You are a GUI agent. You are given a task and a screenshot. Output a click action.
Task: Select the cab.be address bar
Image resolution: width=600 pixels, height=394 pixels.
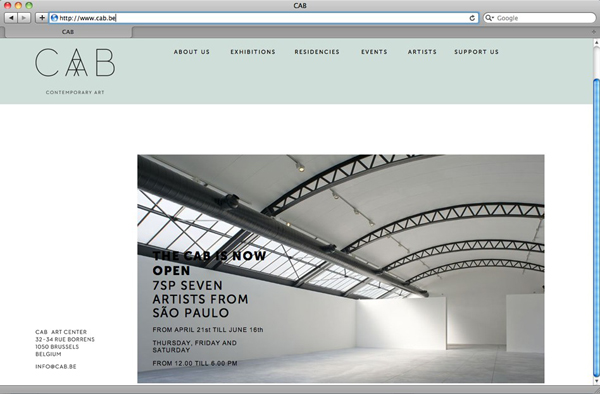point(264,18)
